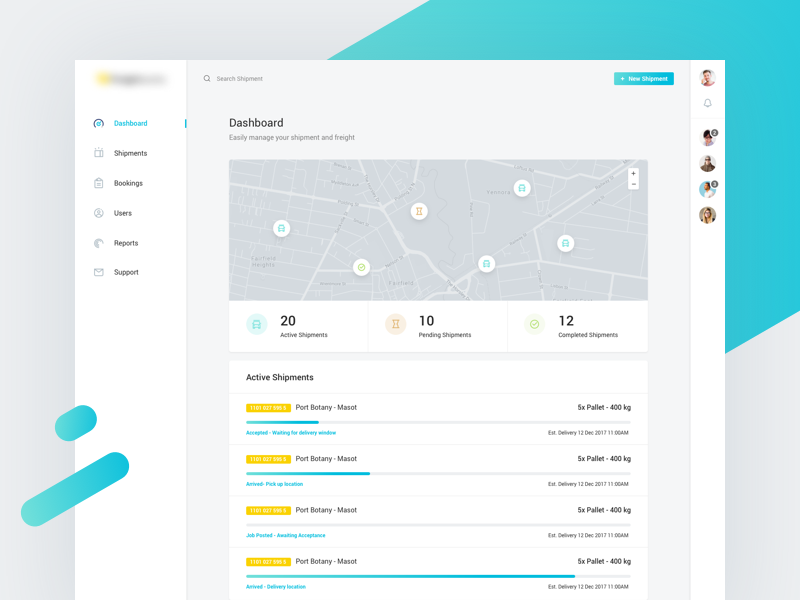The width and height of the screenshot is (800, 600).
Task: Click the Support envelope icon in sidebar
Action: click(x=99, y=272)
